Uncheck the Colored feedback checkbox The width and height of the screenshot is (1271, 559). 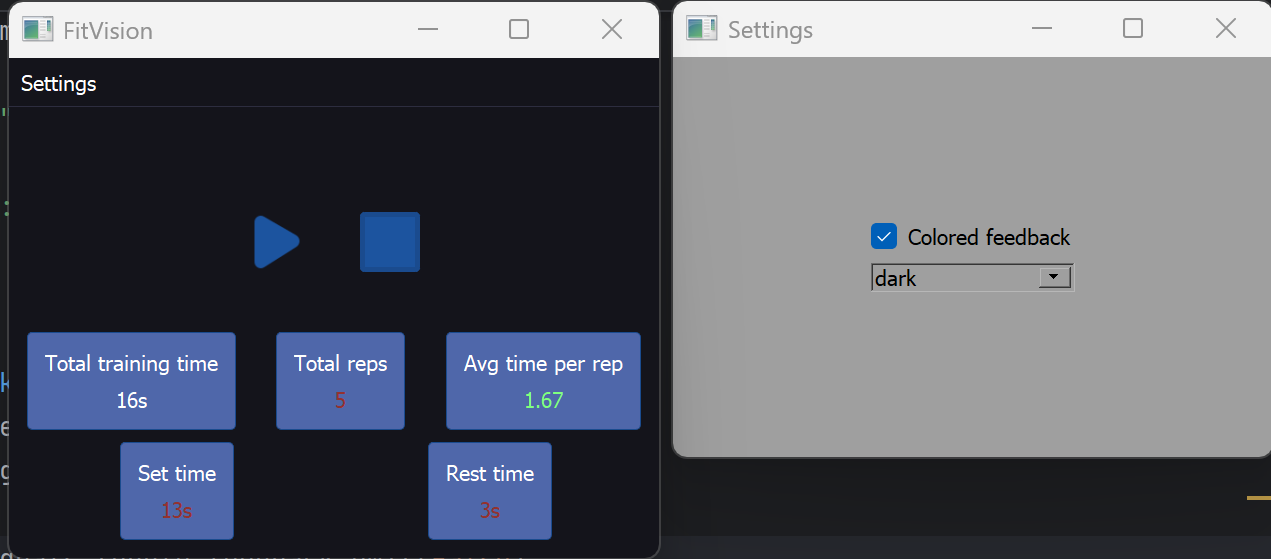click(x=884, y=237)
